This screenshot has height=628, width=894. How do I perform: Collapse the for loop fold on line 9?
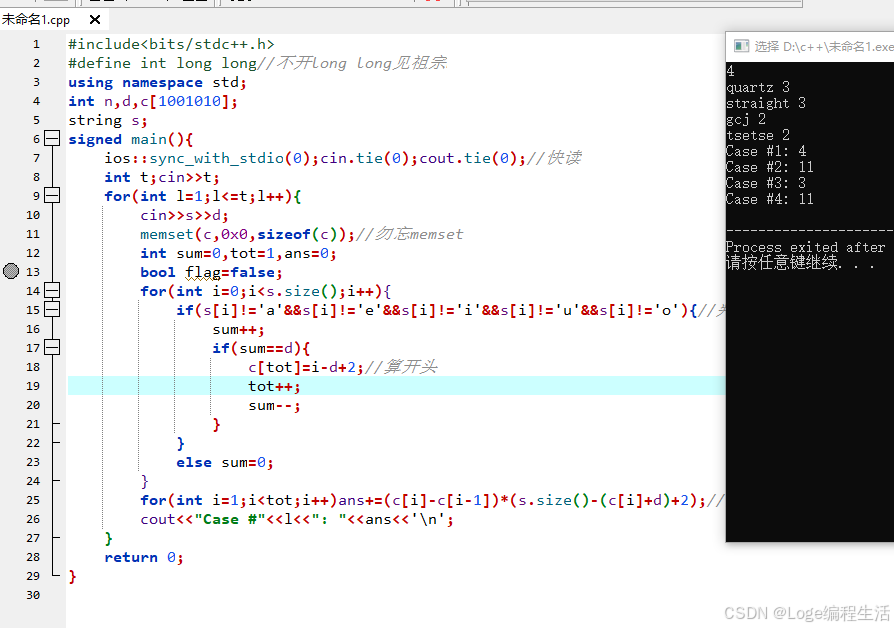click(52, 194)
